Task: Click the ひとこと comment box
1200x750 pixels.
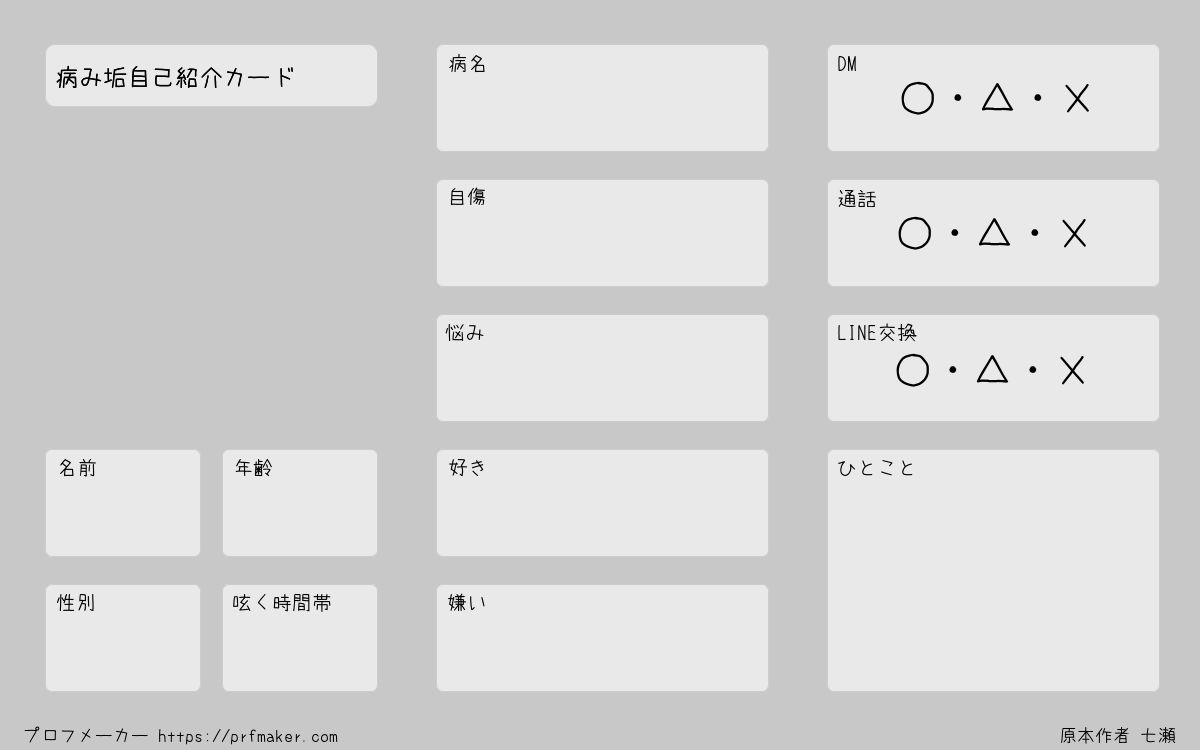Action: [x=993, y=570]
